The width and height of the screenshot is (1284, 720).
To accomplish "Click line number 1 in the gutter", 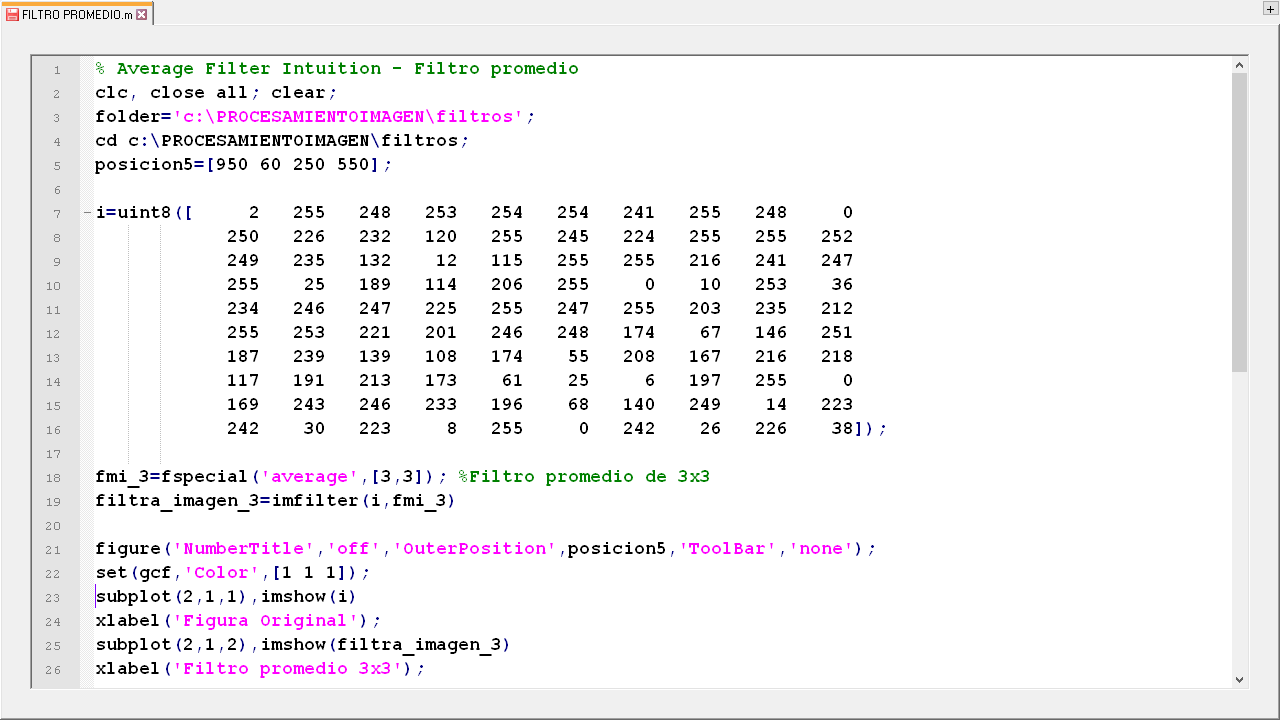I will click(57, 70).
